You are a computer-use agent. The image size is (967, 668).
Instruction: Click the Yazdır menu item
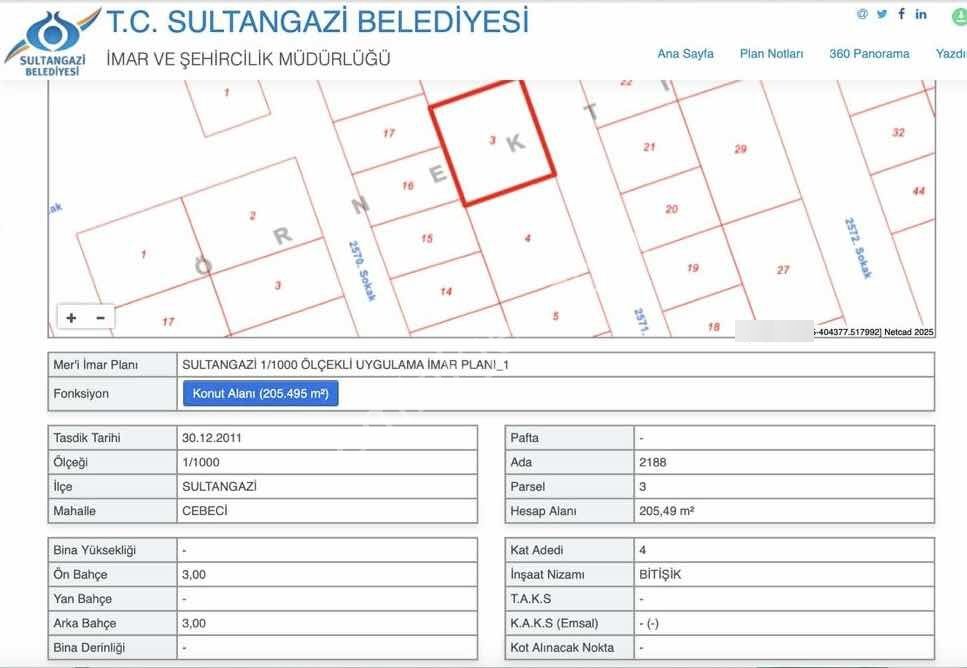click(951, 54)
